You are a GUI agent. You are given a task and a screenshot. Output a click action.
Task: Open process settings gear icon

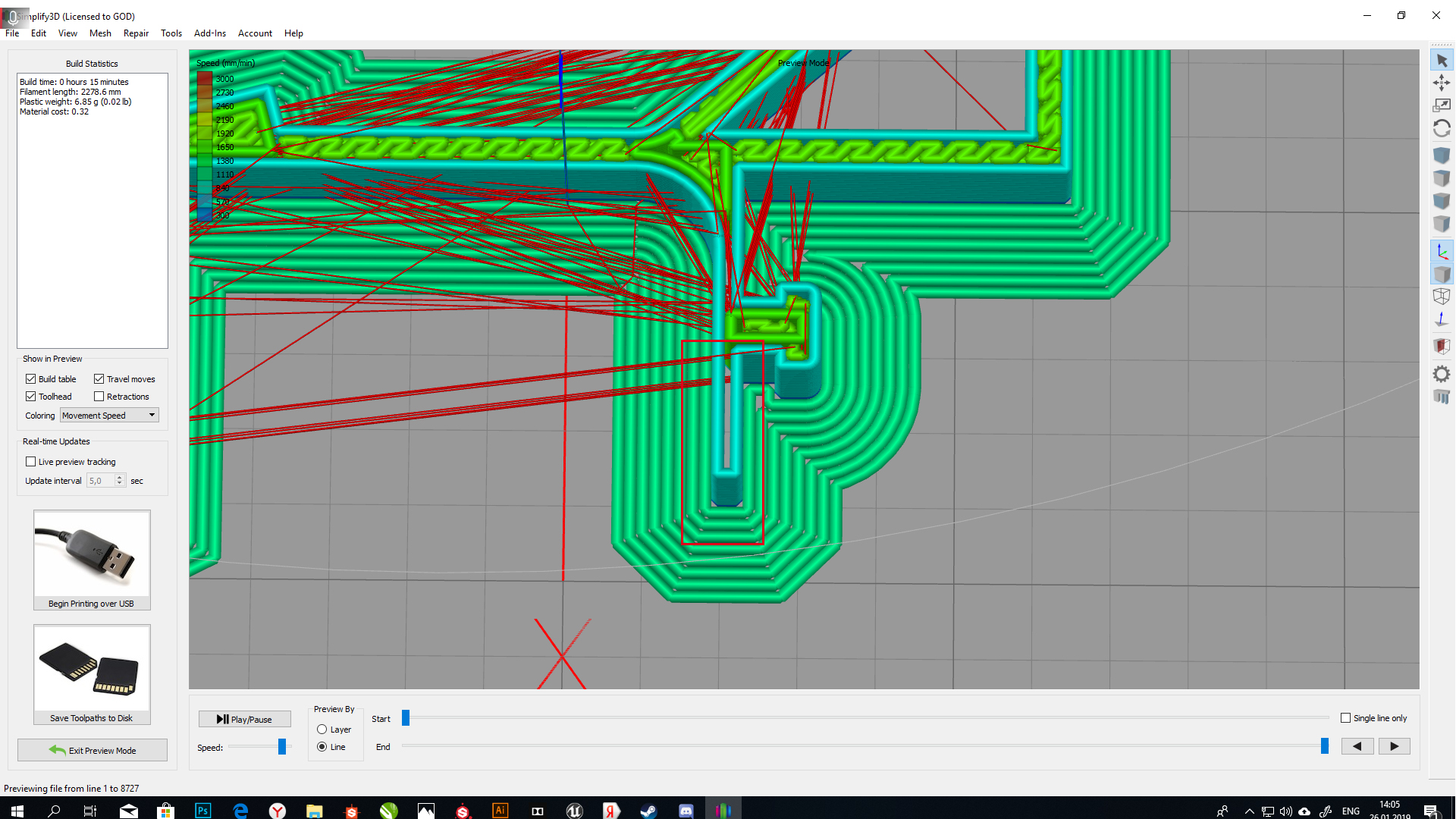click(1442, 373)
